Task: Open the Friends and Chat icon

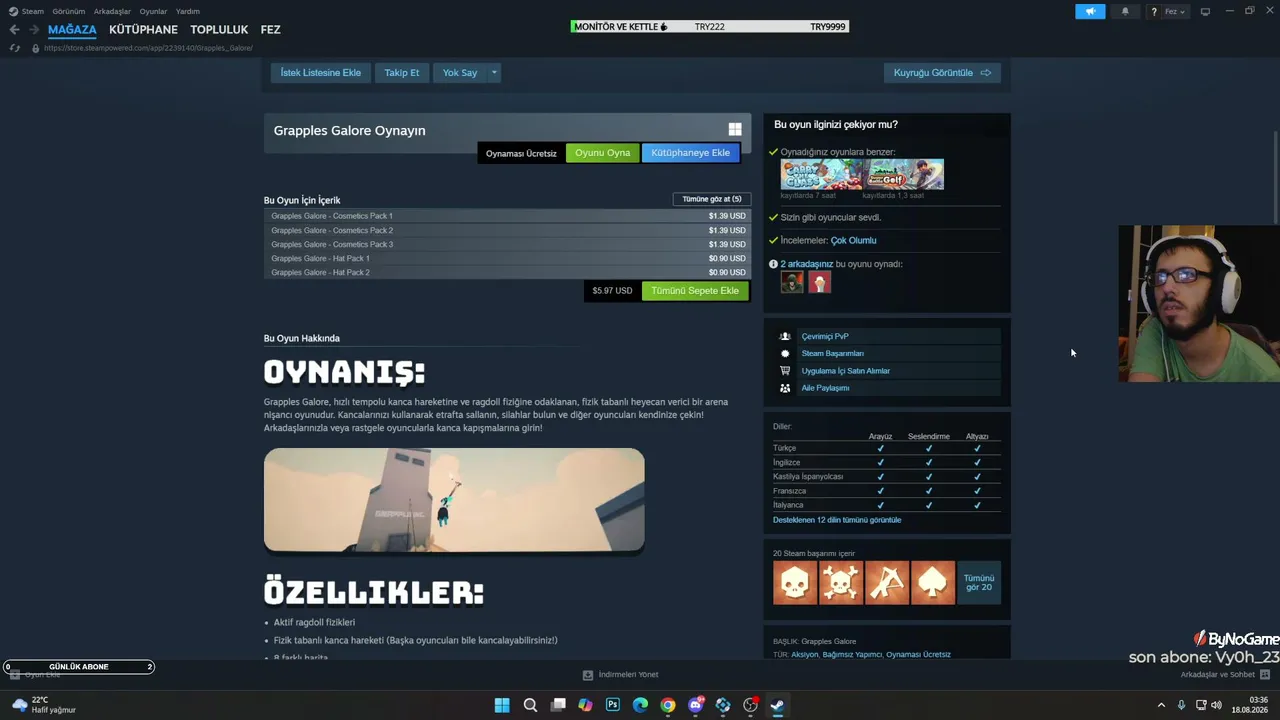Action: (x=1264, y=674)
